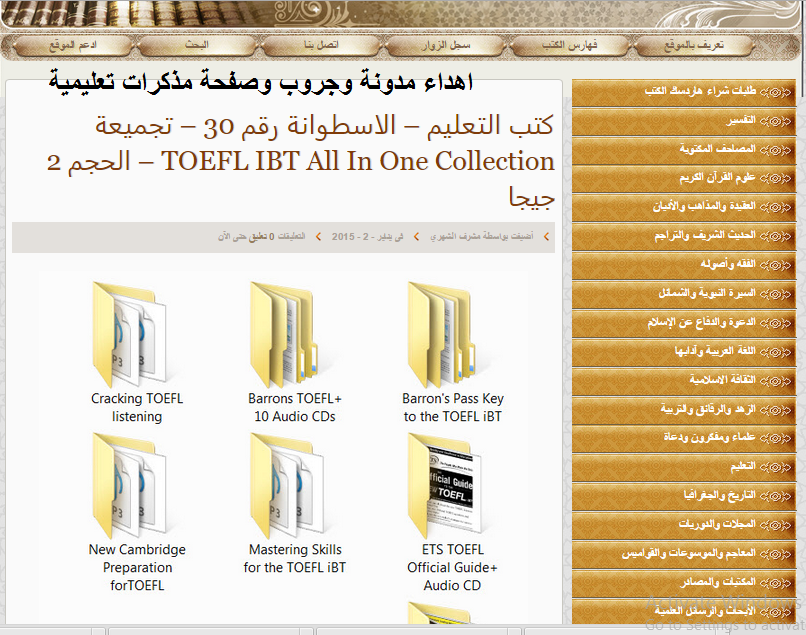Open الدعوة والدفاع عن الإسلام sidebar category
Image resolution: width=806 pixels, height=635 pixels.
[x=684, y=323]
